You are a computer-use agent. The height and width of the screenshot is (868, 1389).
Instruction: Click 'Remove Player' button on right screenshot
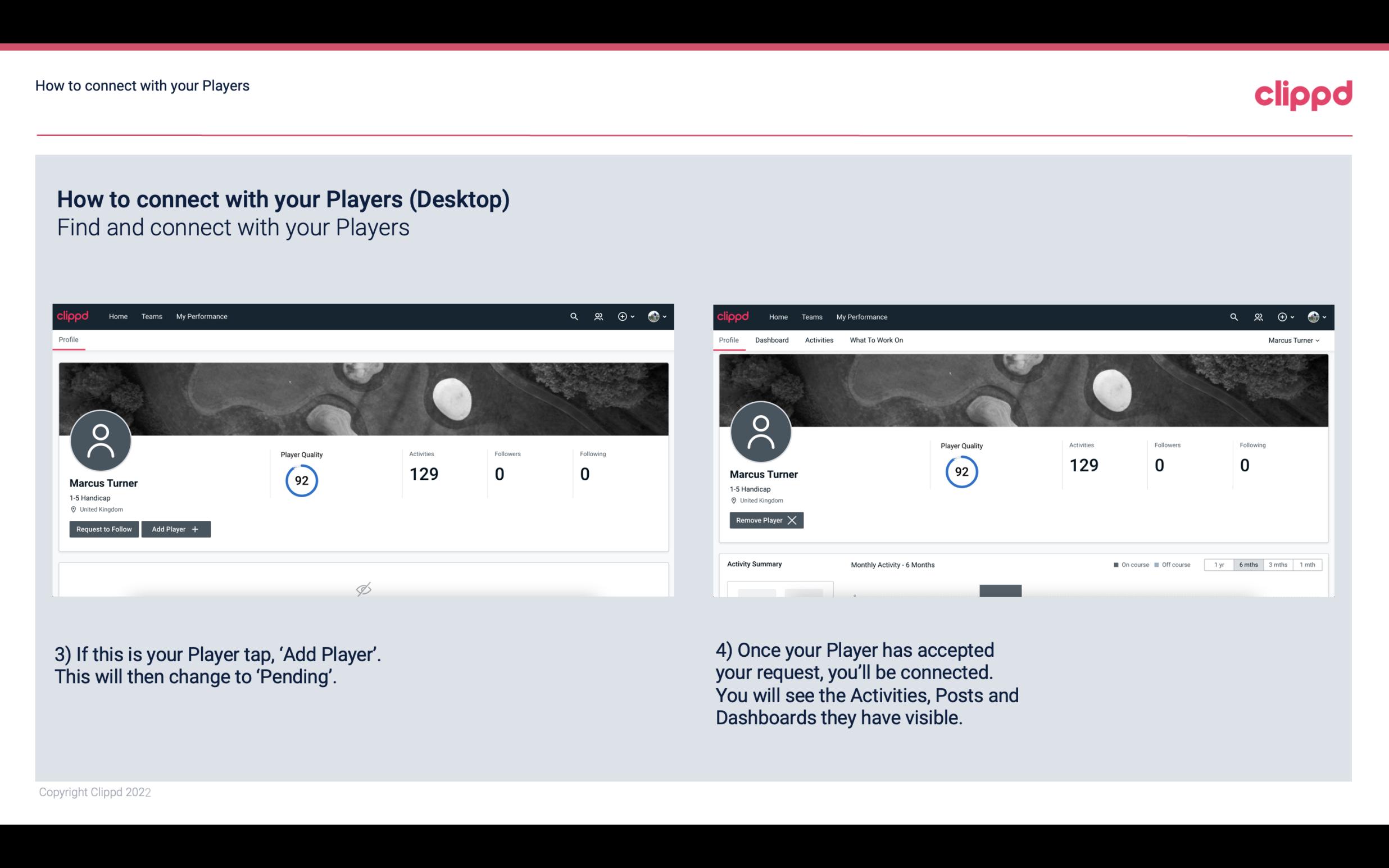click(x=766, y=520)
